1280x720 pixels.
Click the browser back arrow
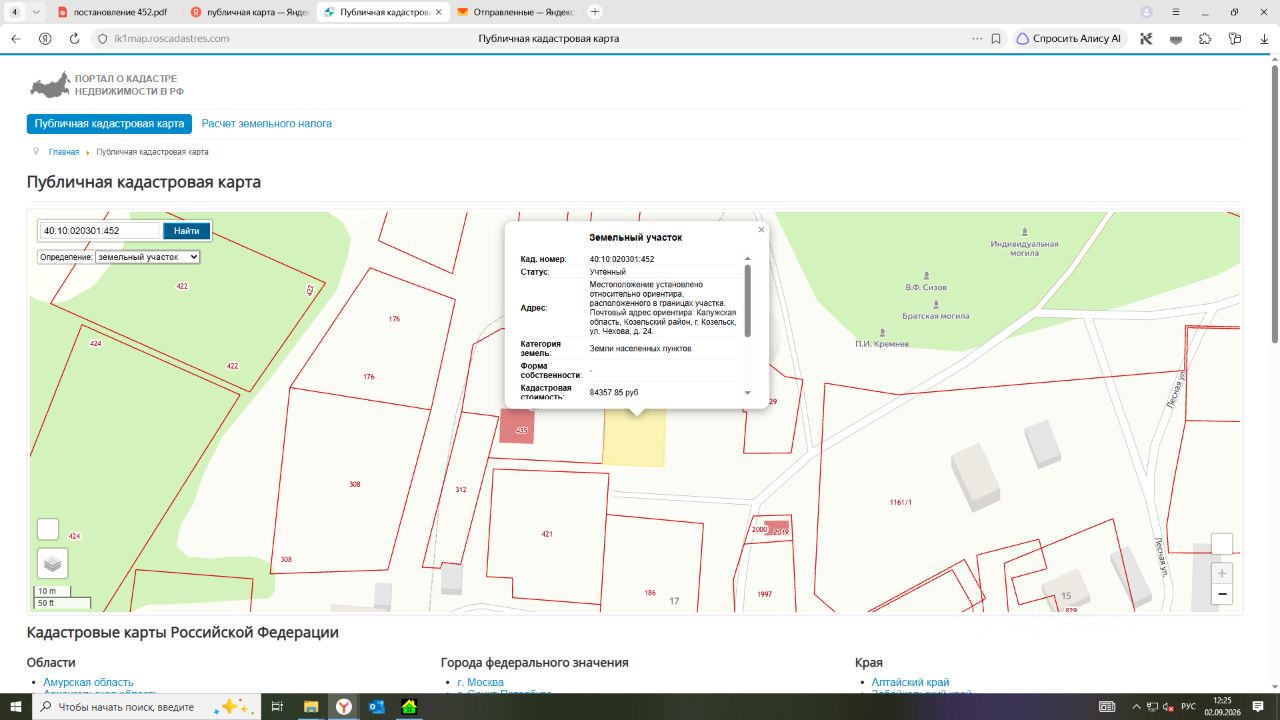click(x=15, y=39)
